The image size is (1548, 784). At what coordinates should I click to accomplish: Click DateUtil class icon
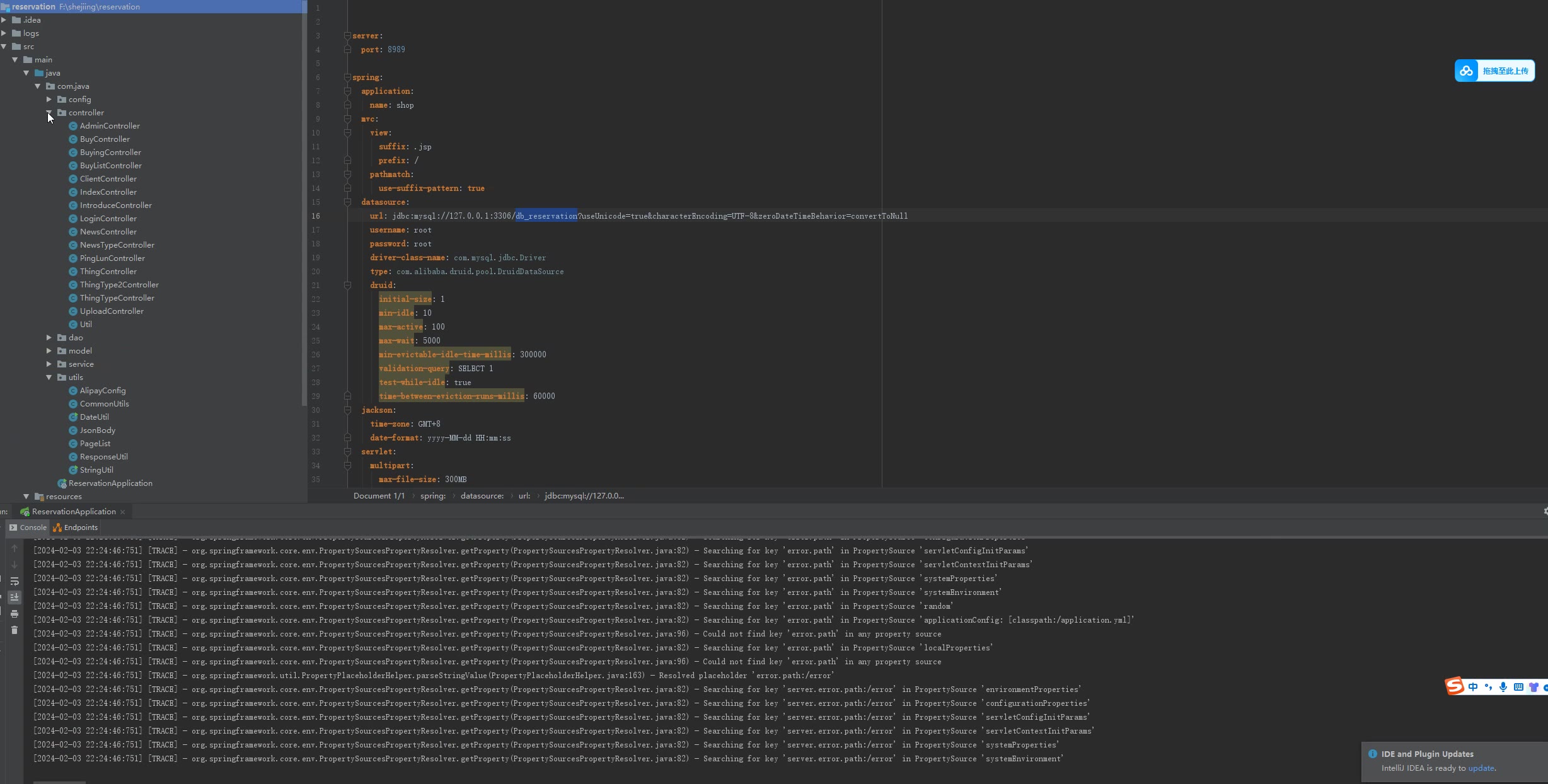pos(72,417)
